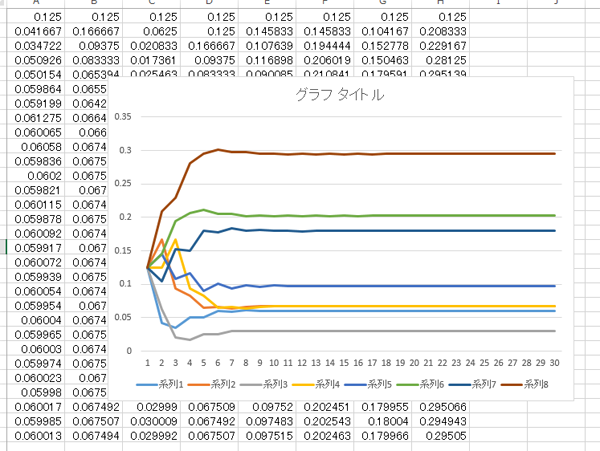This screenshot has height=451, width=600.
Task: Click the chart title グラフ タイトル
Action: (339, 94)
